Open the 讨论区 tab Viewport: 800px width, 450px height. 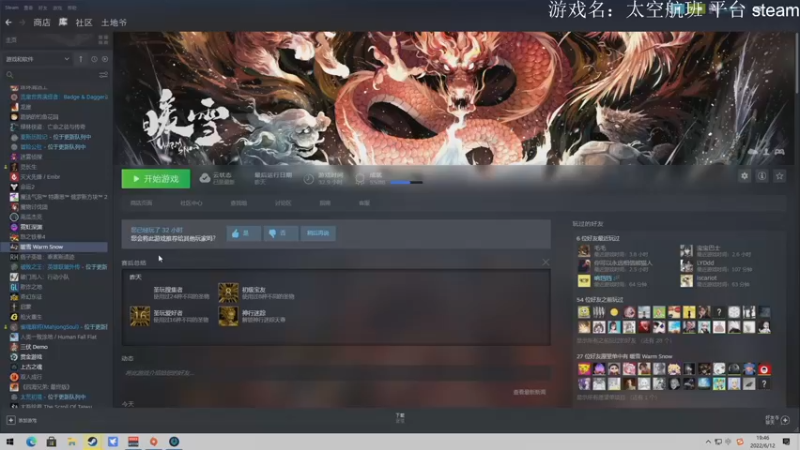(283, 203)
